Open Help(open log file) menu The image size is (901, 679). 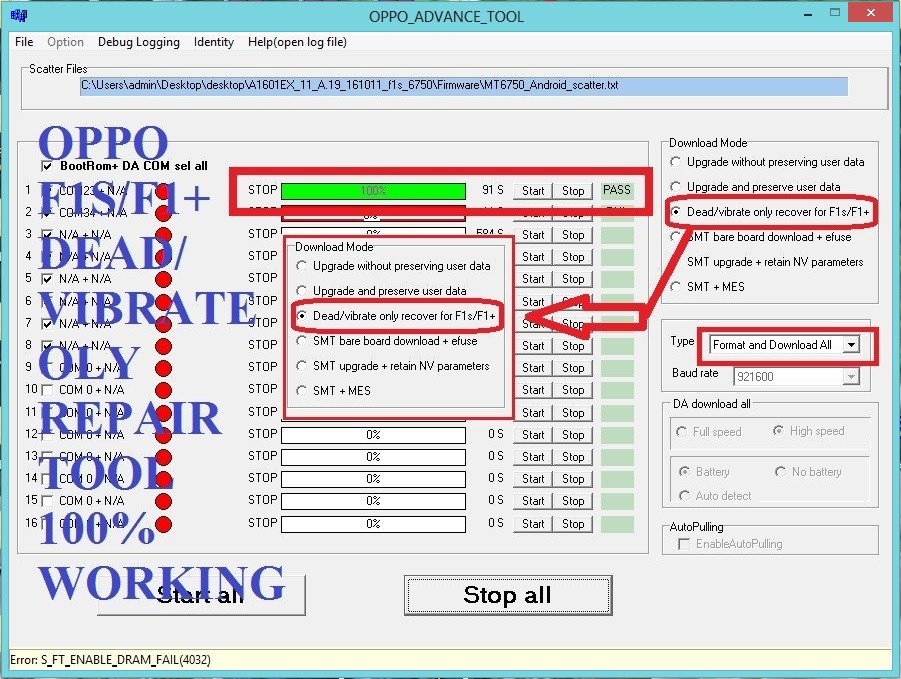297,42
